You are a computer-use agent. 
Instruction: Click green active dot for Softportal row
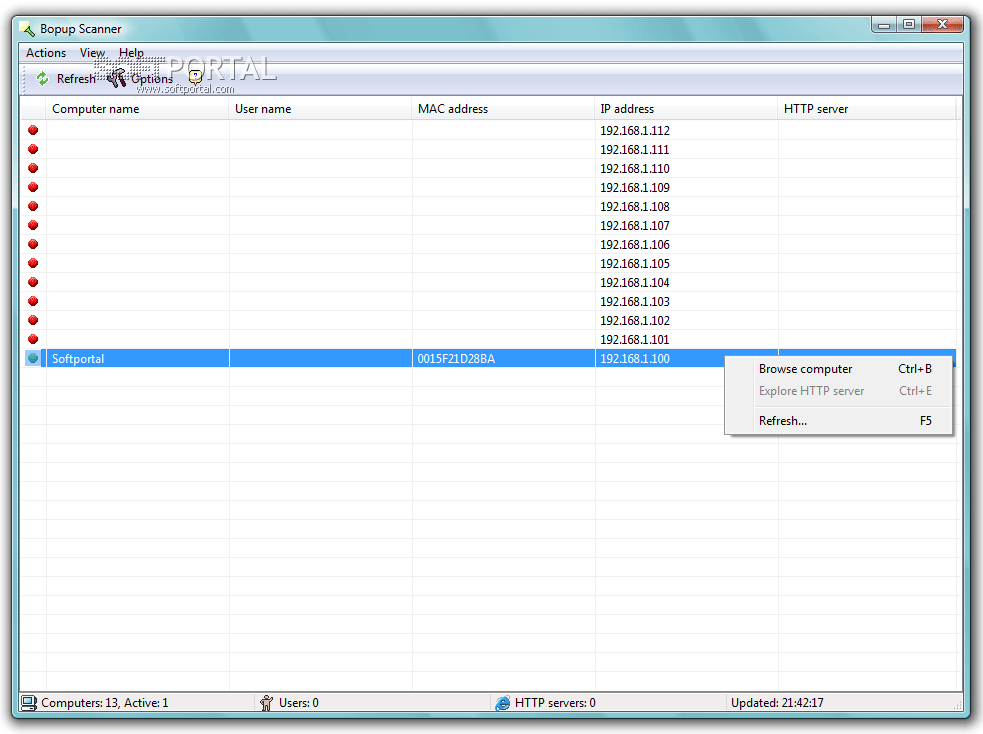[x=33, y=358]
